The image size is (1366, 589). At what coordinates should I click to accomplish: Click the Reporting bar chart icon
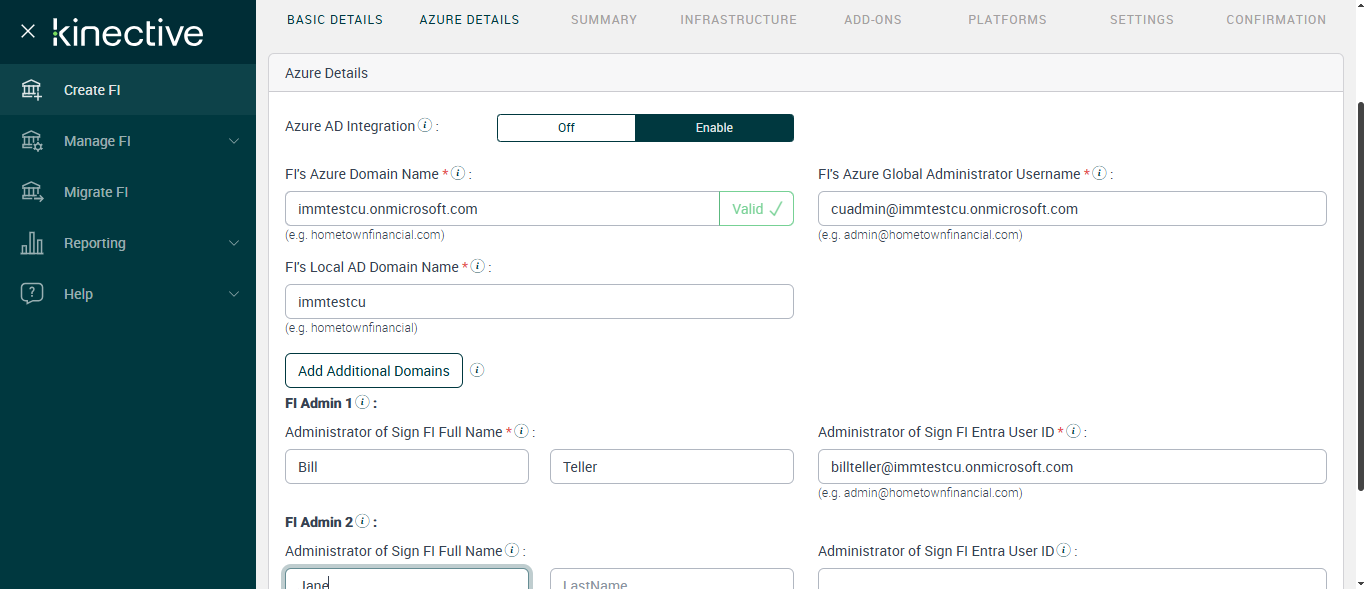pos(32,243)
